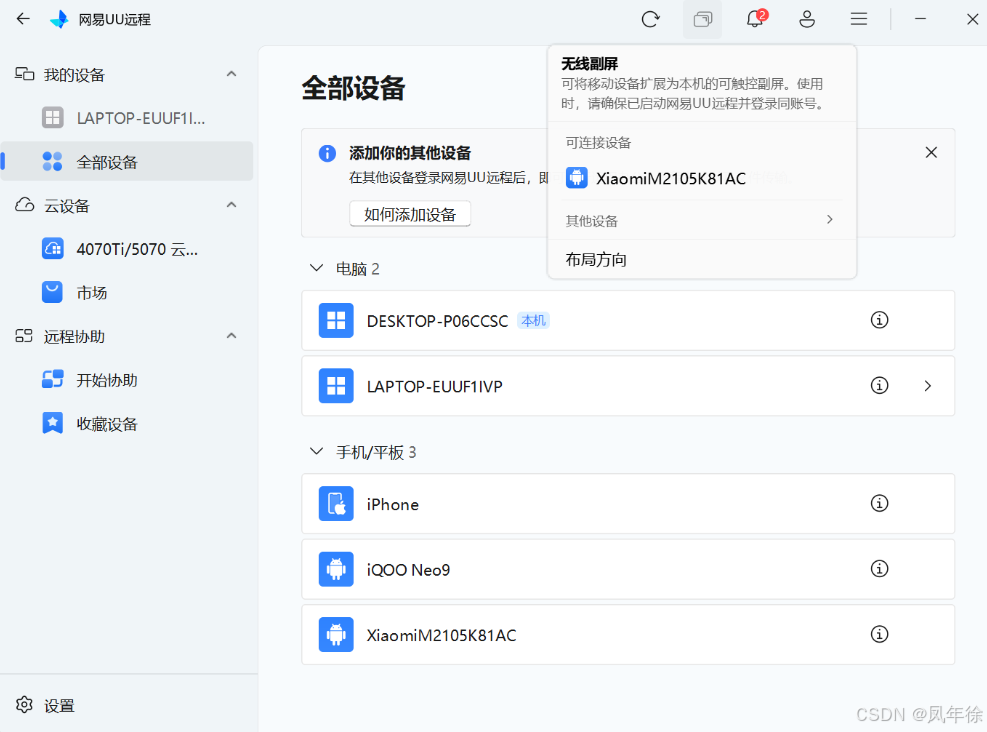This screenshot has height=732, width=987.
Task: Click the 网易UU远程 logo icon
Action: [x=59, y=20]
